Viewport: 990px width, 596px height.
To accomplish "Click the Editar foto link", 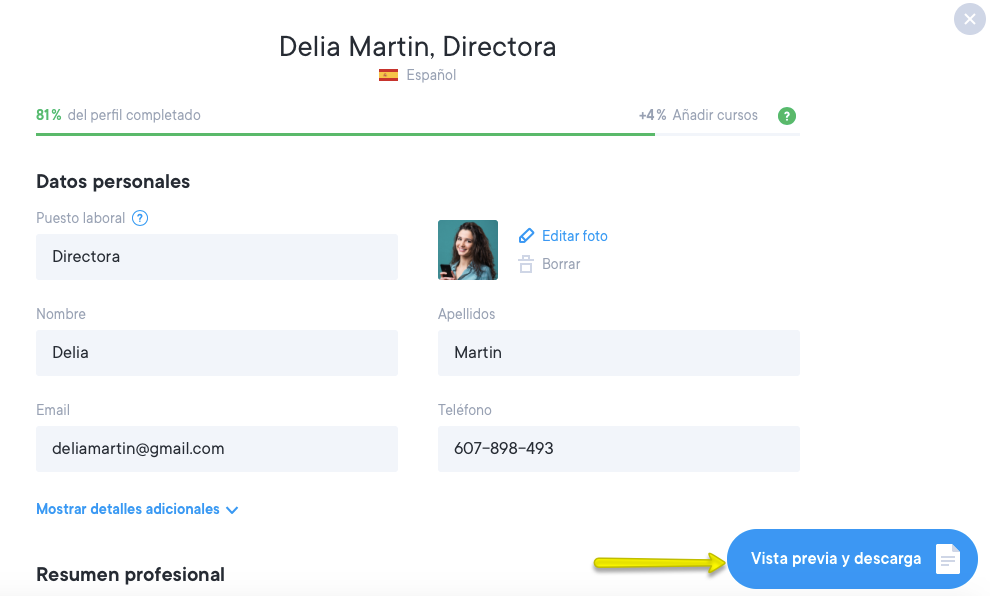I will tap(574, 236).
